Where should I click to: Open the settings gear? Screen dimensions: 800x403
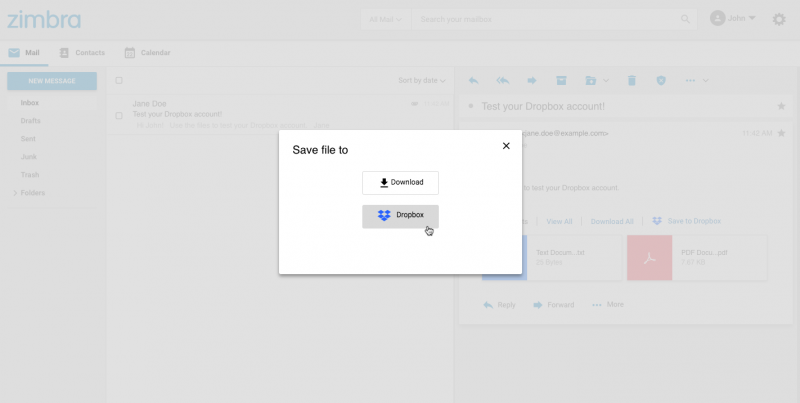[779, 19]
